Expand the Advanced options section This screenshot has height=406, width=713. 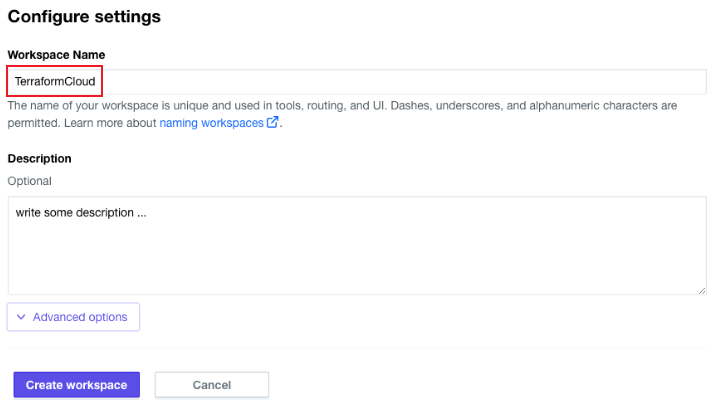click(74, 317)
